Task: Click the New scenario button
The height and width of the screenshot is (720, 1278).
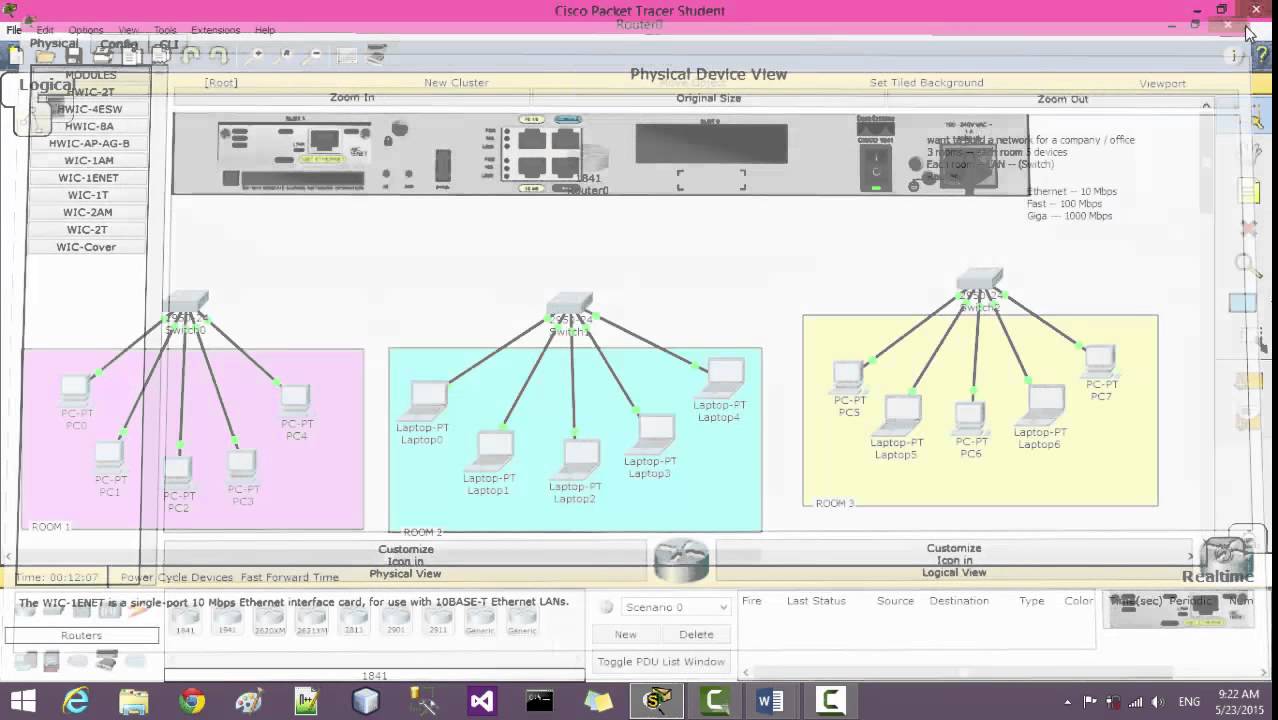Action: (625, 634)
